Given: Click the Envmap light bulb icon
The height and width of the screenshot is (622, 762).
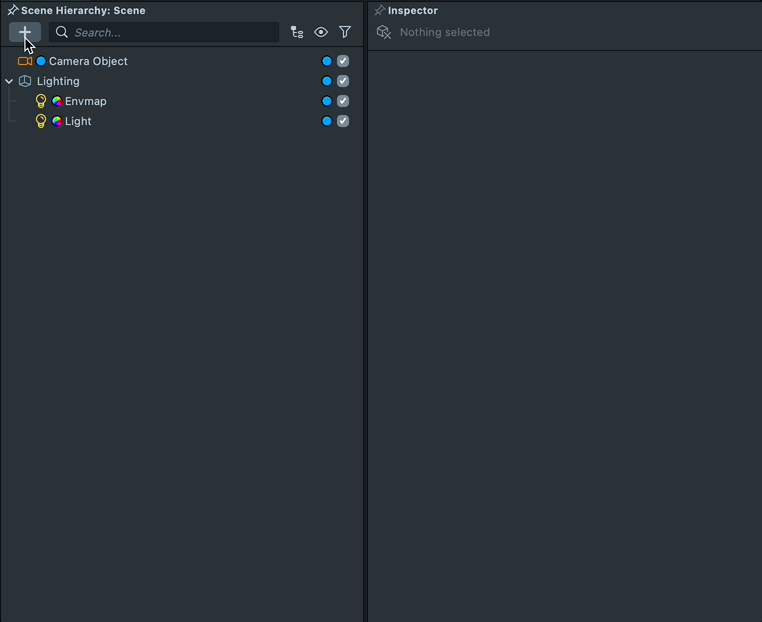Looking at the screenshot, I should coord(41,101).
